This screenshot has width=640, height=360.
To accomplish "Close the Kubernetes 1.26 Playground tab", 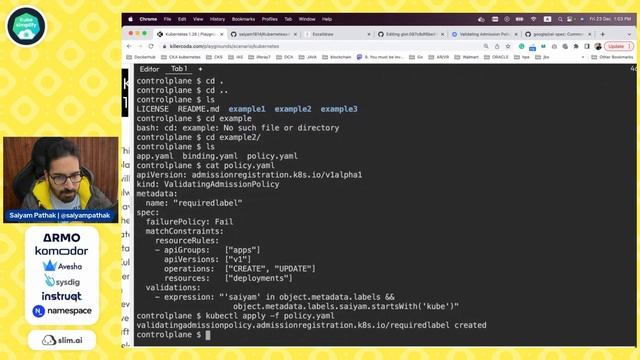I will (x=222, y=34).
